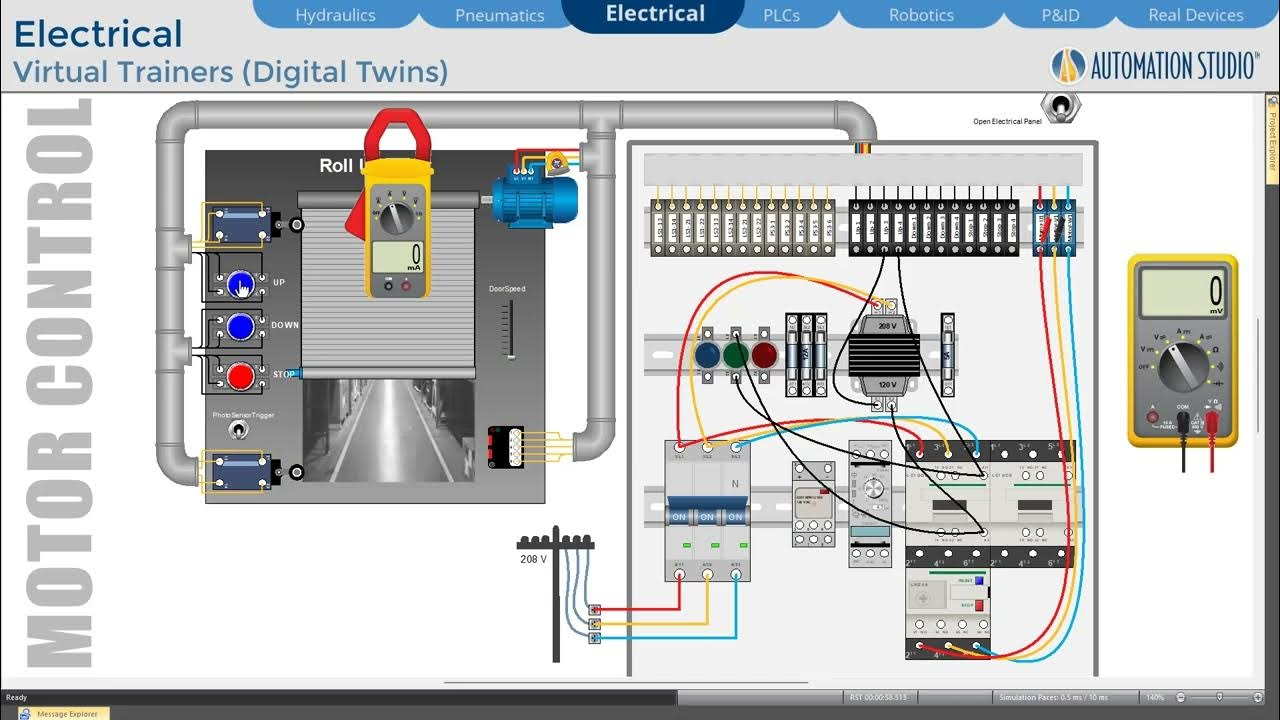Switch to the Pneumatics tab
This screenshot has width=1280, height=720.
coord(499,15)
